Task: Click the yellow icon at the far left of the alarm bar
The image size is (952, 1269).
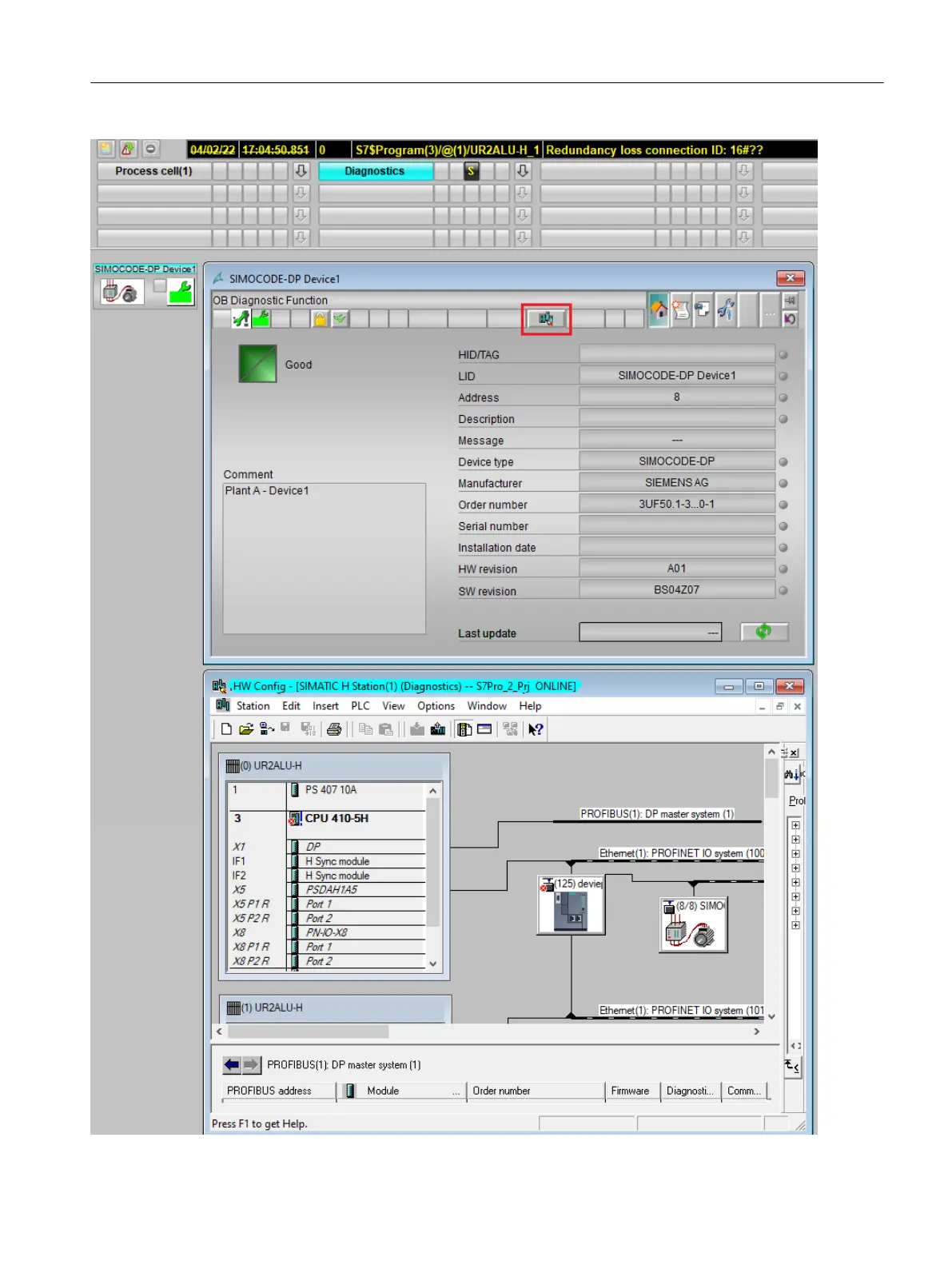Action: [106, 149]
